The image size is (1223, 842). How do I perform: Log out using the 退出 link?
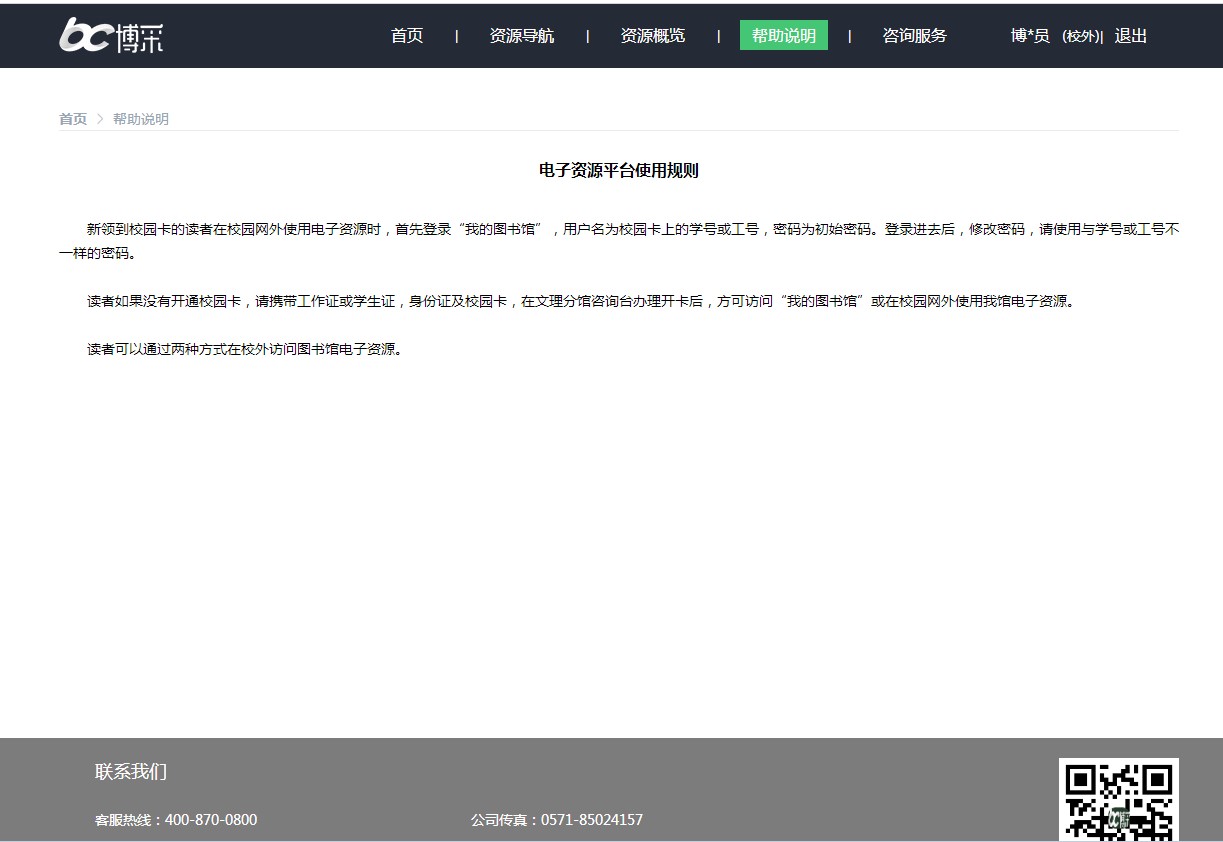point(1130,36)
